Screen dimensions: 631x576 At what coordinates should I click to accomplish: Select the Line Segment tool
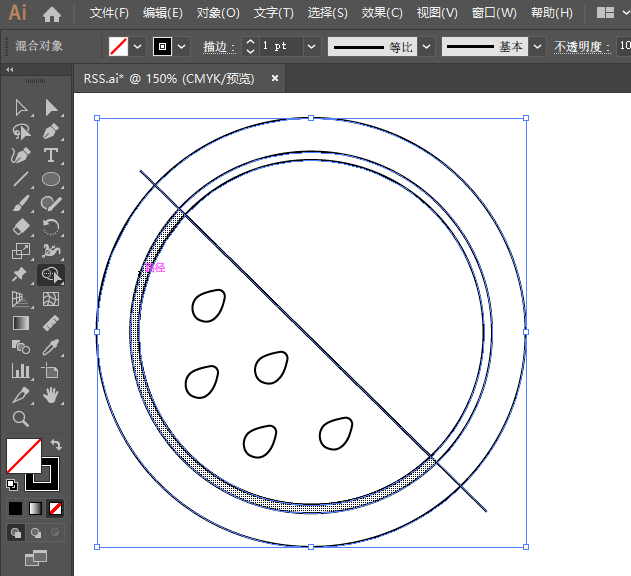20,179
